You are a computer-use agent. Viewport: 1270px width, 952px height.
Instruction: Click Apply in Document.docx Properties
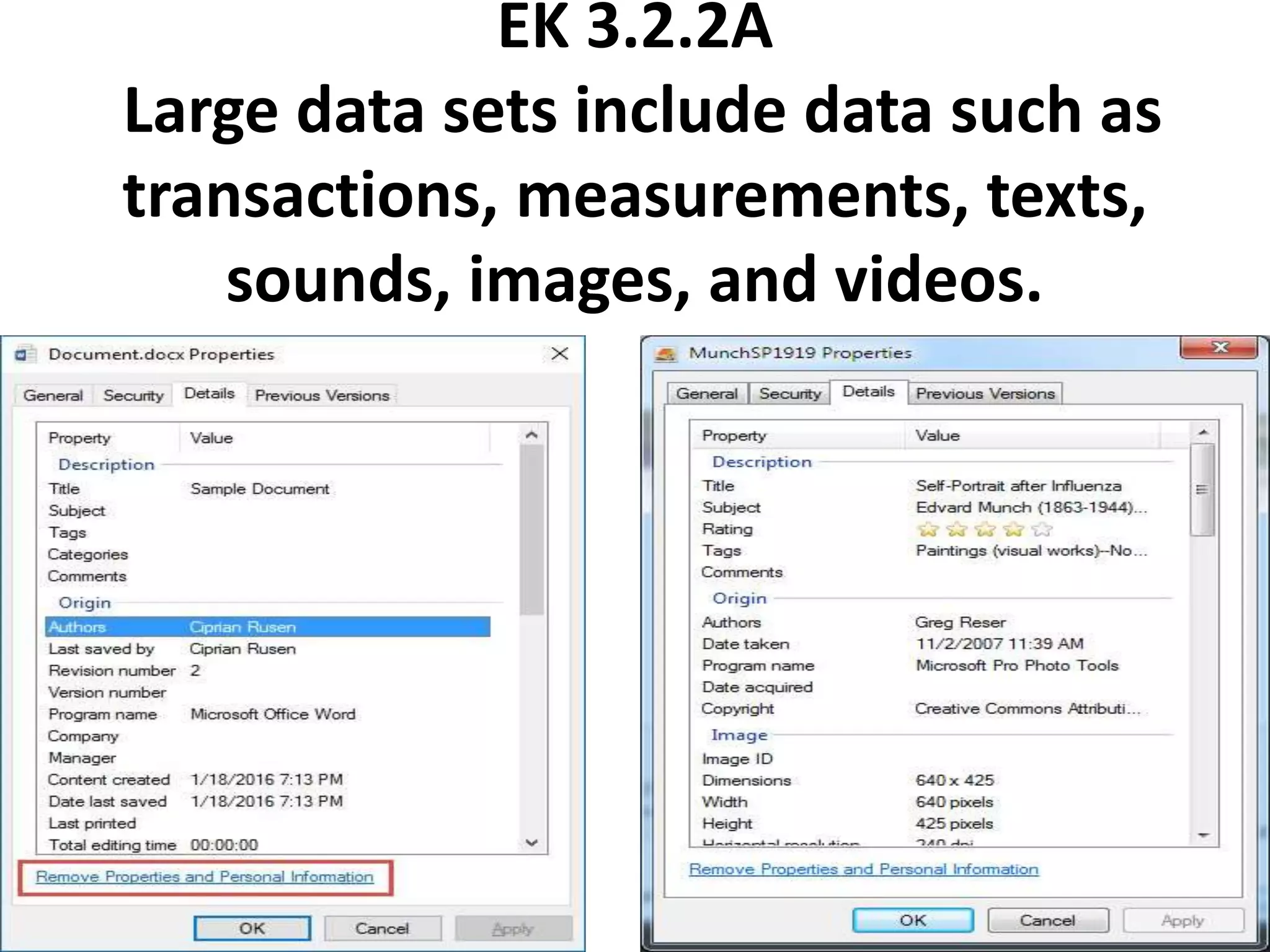click(513, 928)
